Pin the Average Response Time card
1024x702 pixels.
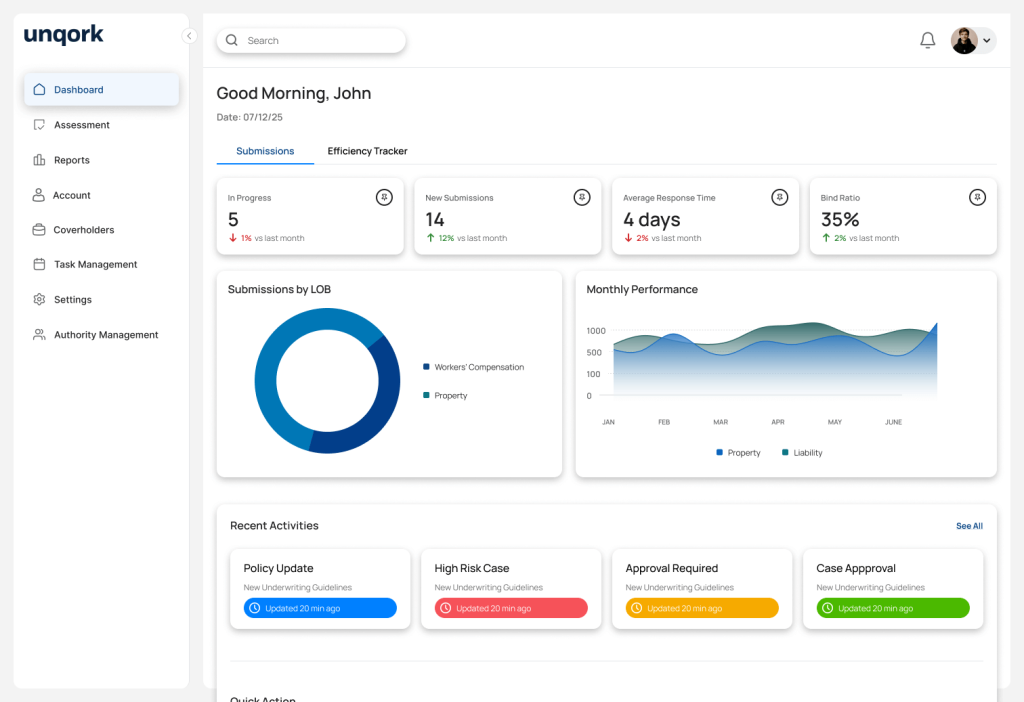click(x=780, y=198)
